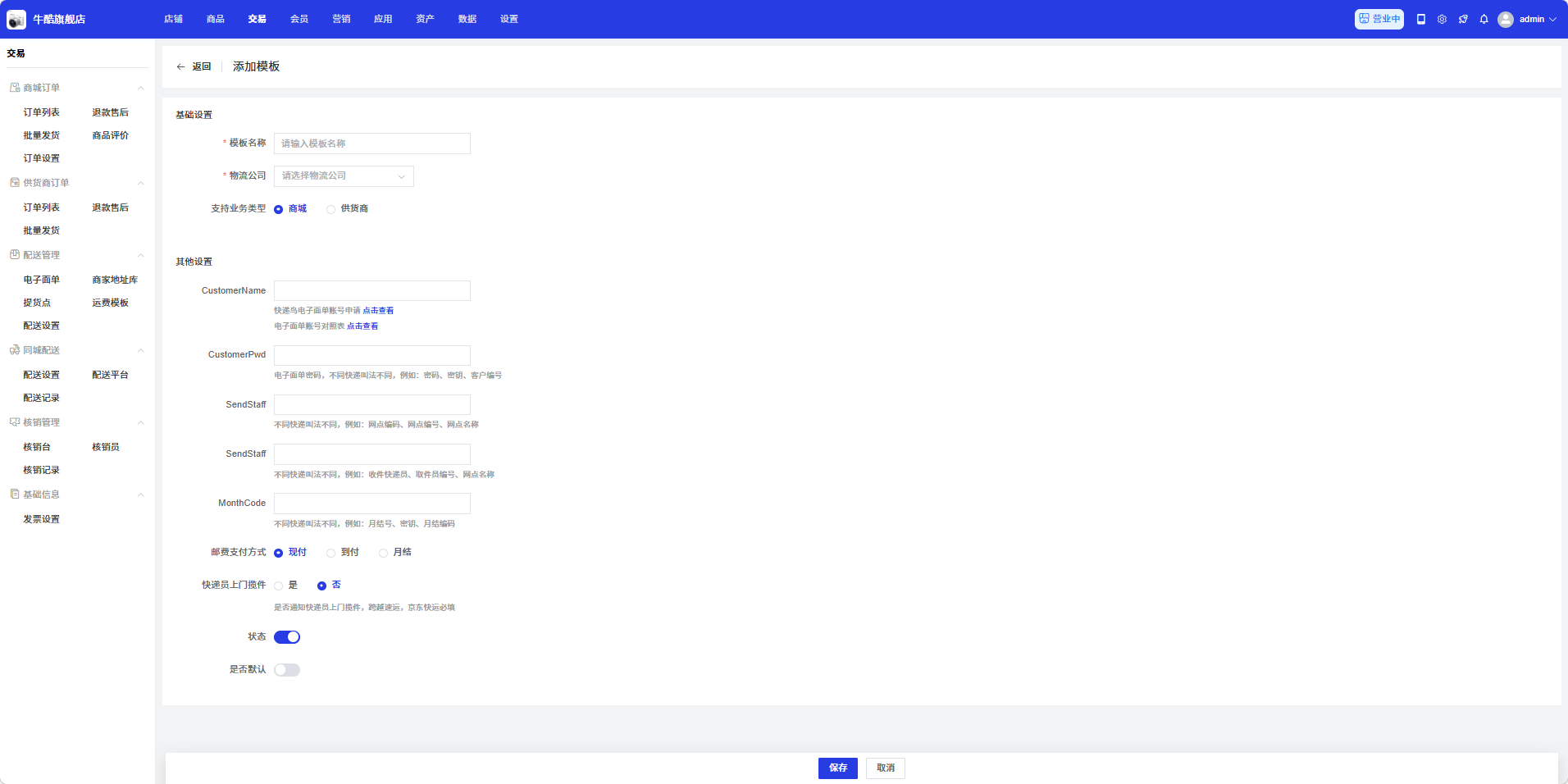Focus the 模板名称 template name field

point(372,144)
